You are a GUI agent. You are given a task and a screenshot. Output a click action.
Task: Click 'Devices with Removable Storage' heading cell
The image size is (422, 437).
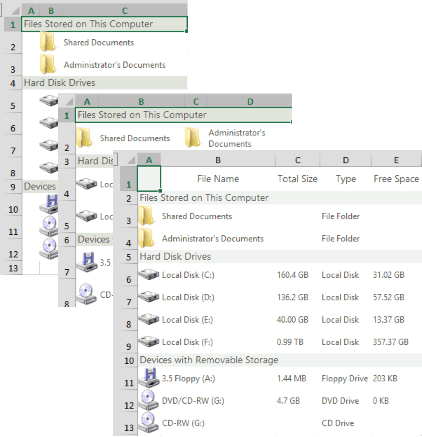pyautogui.click(x=209, y=360)
